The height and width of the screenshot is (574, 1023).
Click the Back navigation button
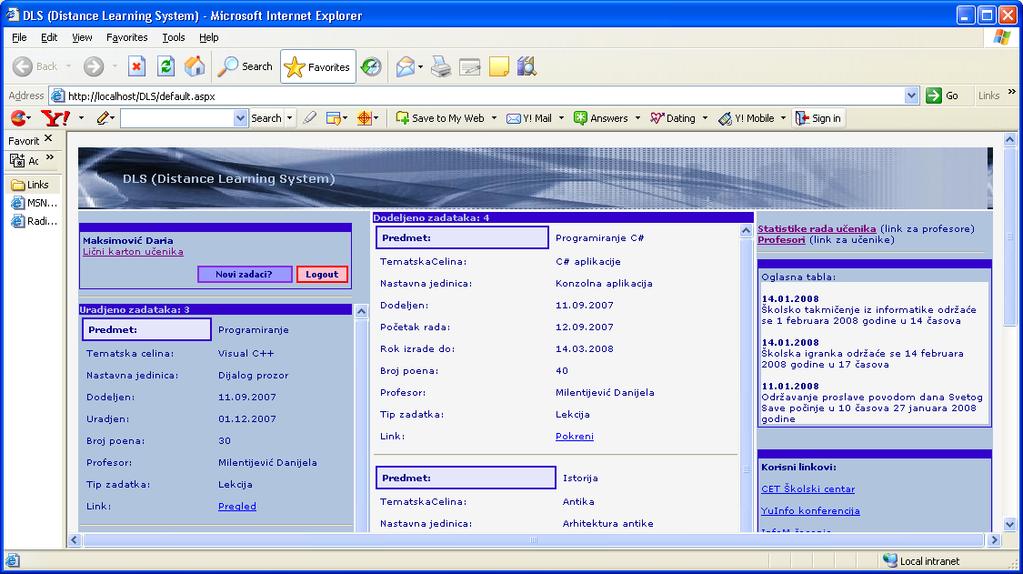click(x=35, y=67)
